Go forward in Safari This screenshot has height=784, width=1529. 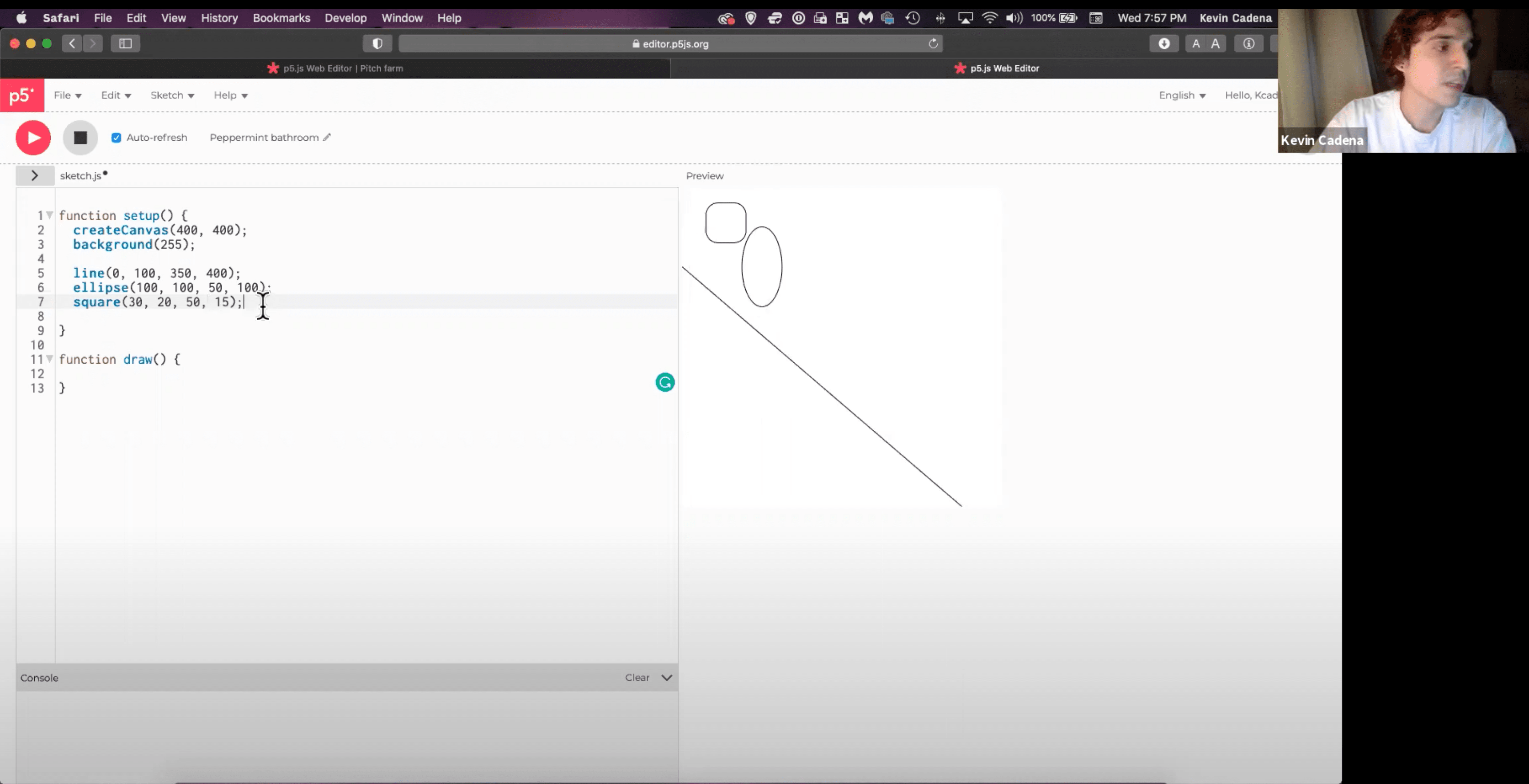(93, 43)
